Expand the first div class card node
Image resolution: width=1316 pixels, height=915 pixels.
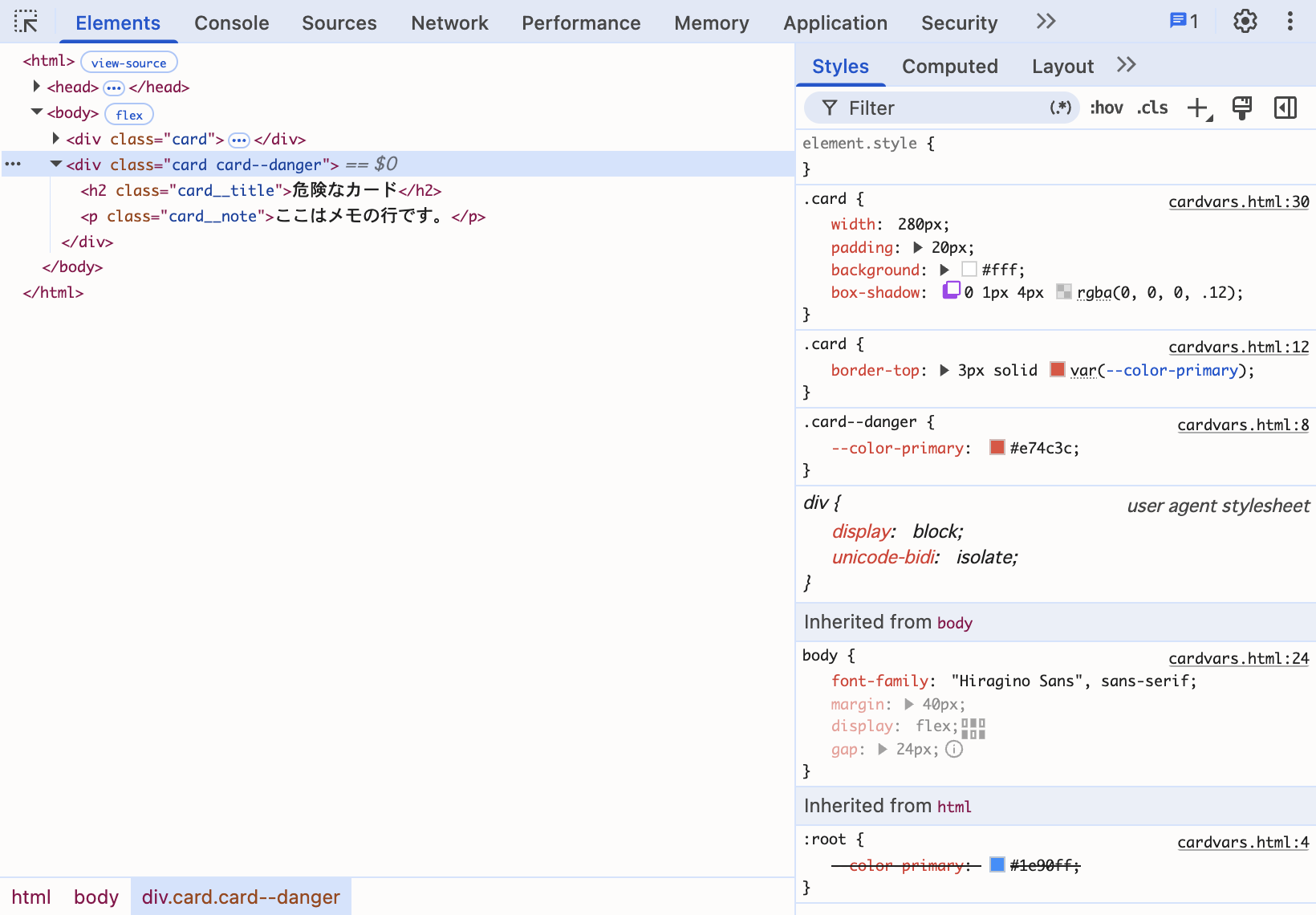pos(55,138)
